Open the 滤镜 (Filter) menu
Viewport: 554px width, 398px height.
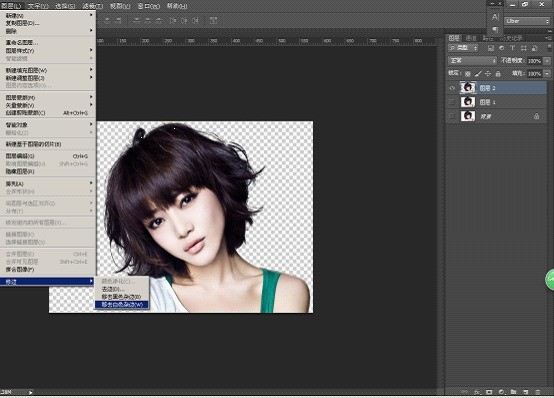click(x=93, y=6)
